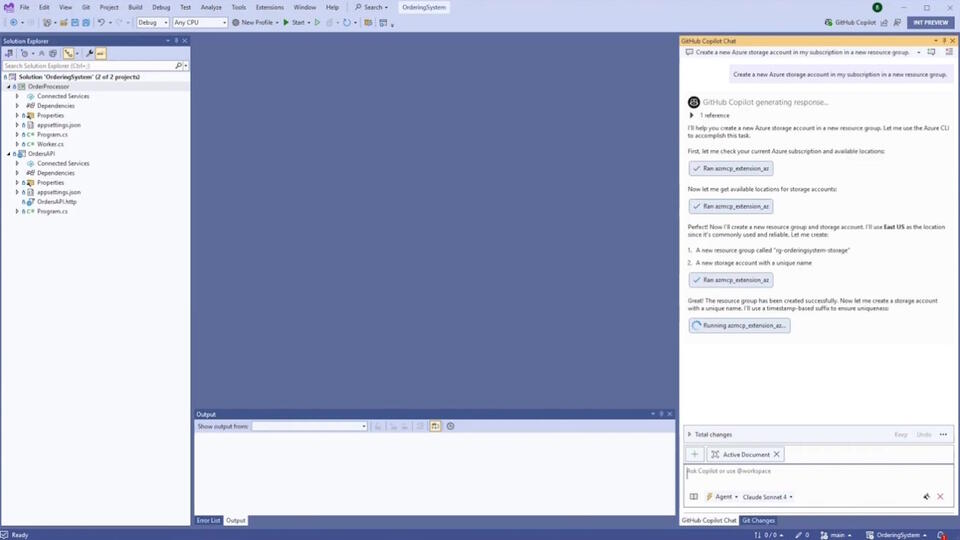Open the Claude Sonnet 4 model dropdown
The width and height of the screenshot is (960, 540).
click(767, 497)
